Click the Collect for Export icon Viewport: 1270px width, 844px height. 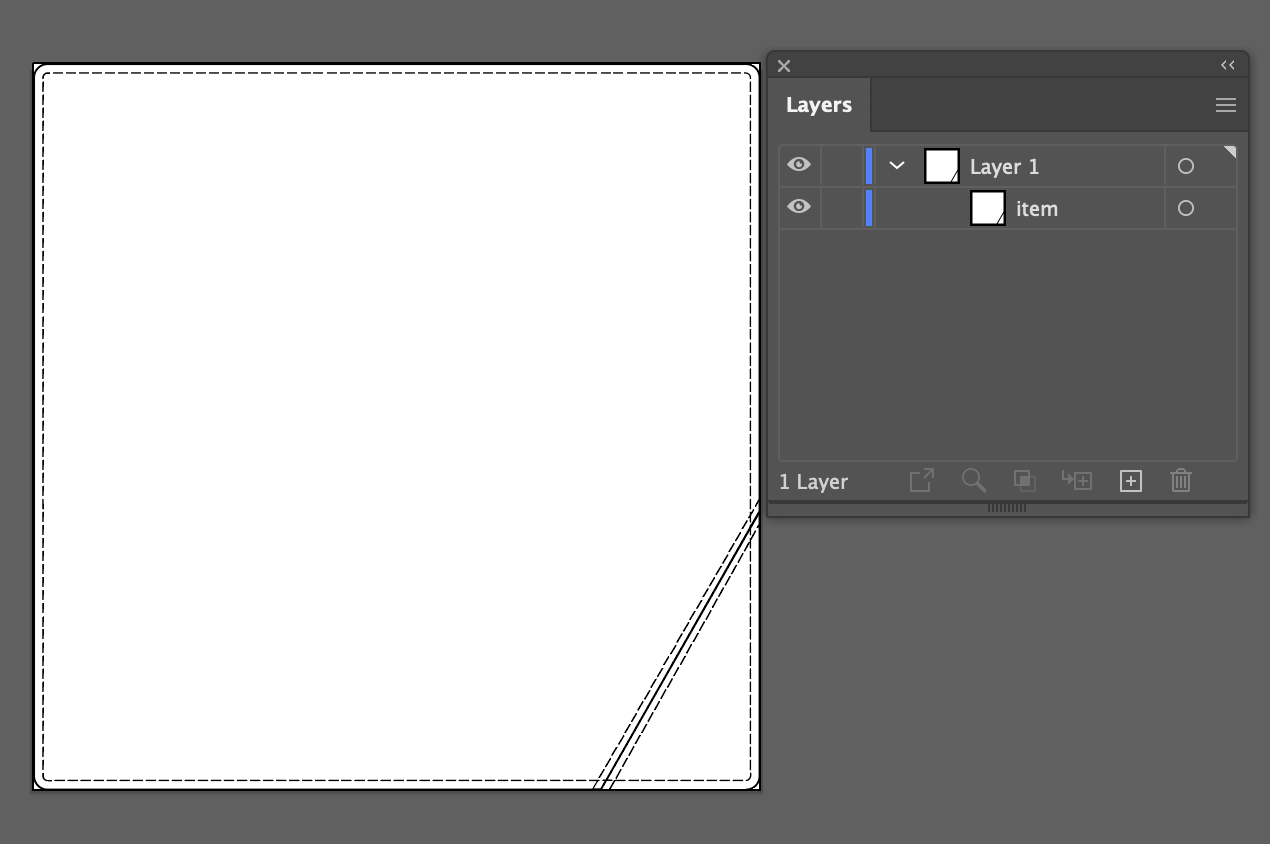point(921,481)
